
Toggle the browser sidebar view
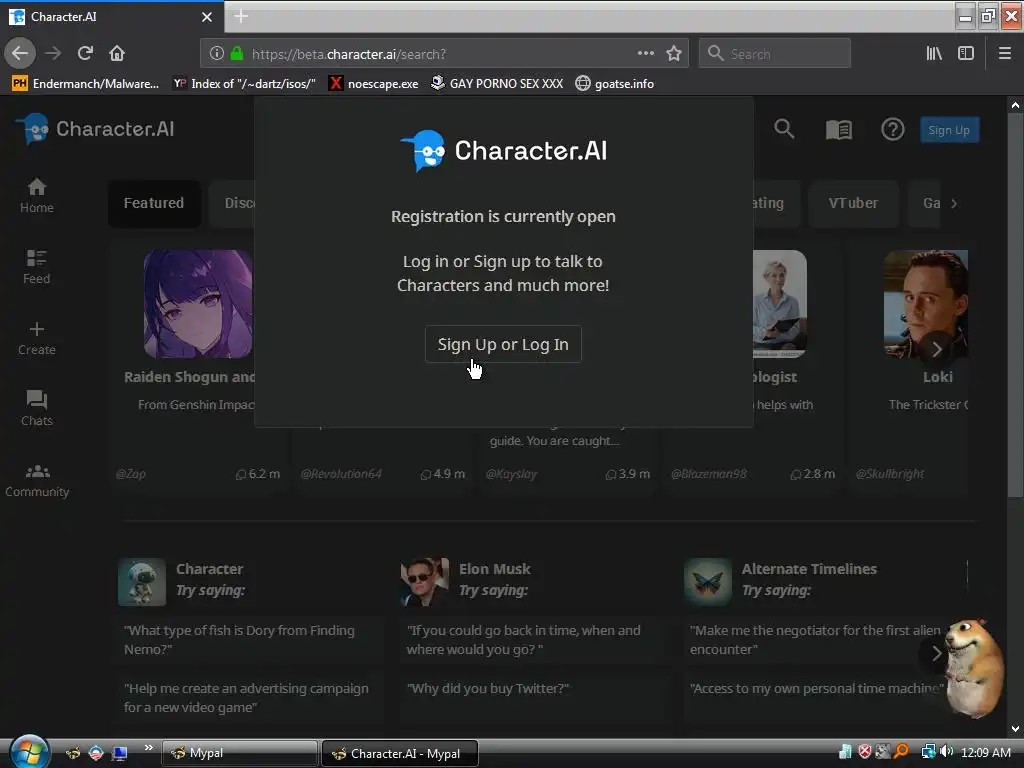click(966, 54)
